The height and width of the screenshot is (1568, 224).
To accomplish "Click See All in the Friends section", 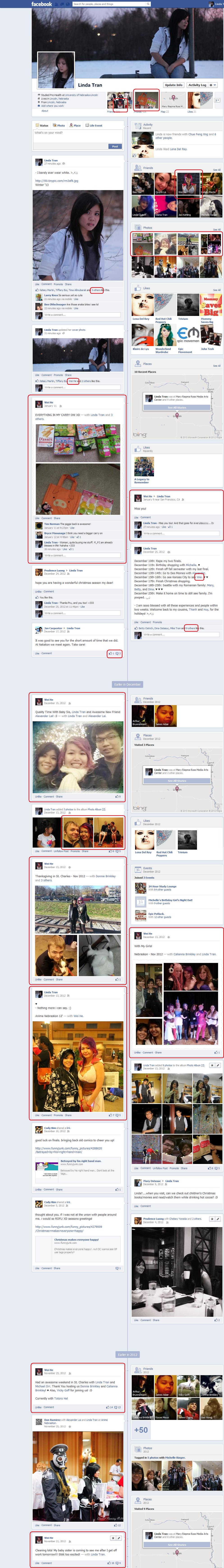I will 217,170.
